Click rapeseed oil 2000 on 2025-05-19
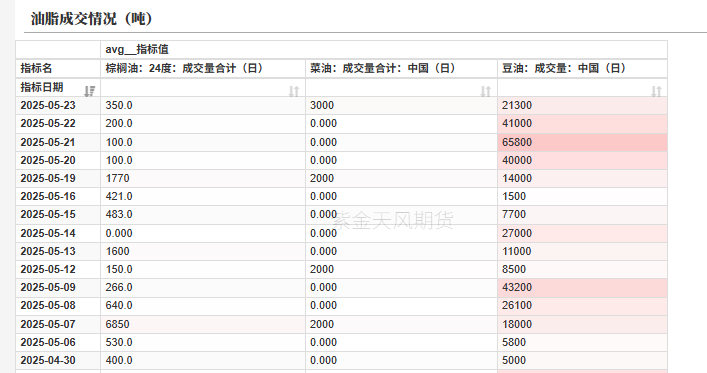 click(x=322, y=179)
